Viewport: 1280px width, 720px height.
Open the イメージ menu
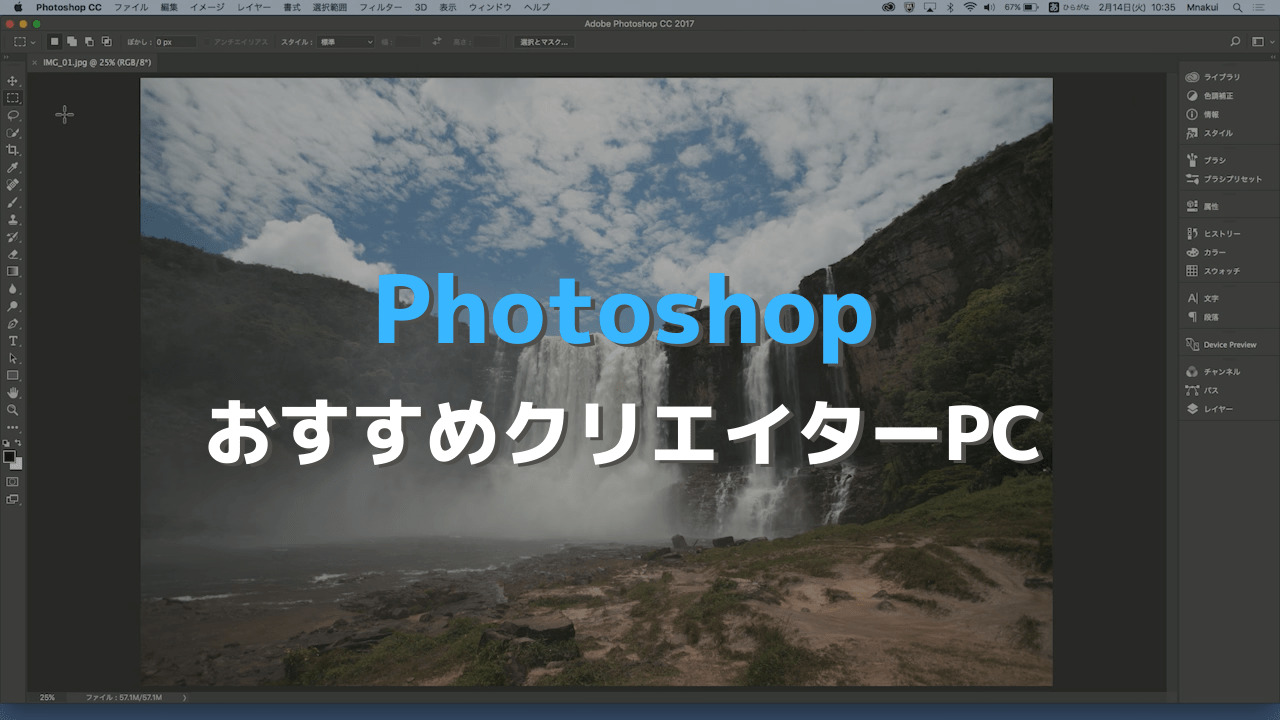208,7
